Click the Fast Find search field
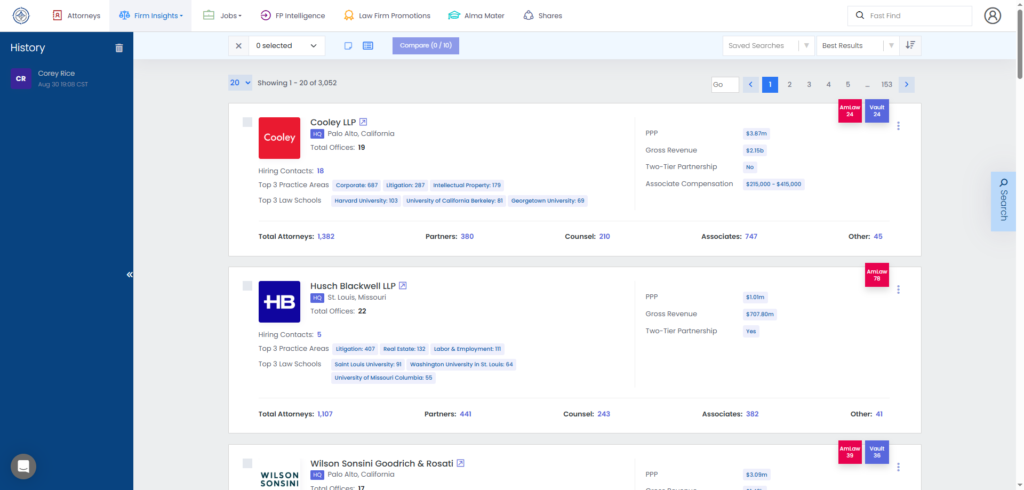Screen dimensions: 1024x490 908,16
